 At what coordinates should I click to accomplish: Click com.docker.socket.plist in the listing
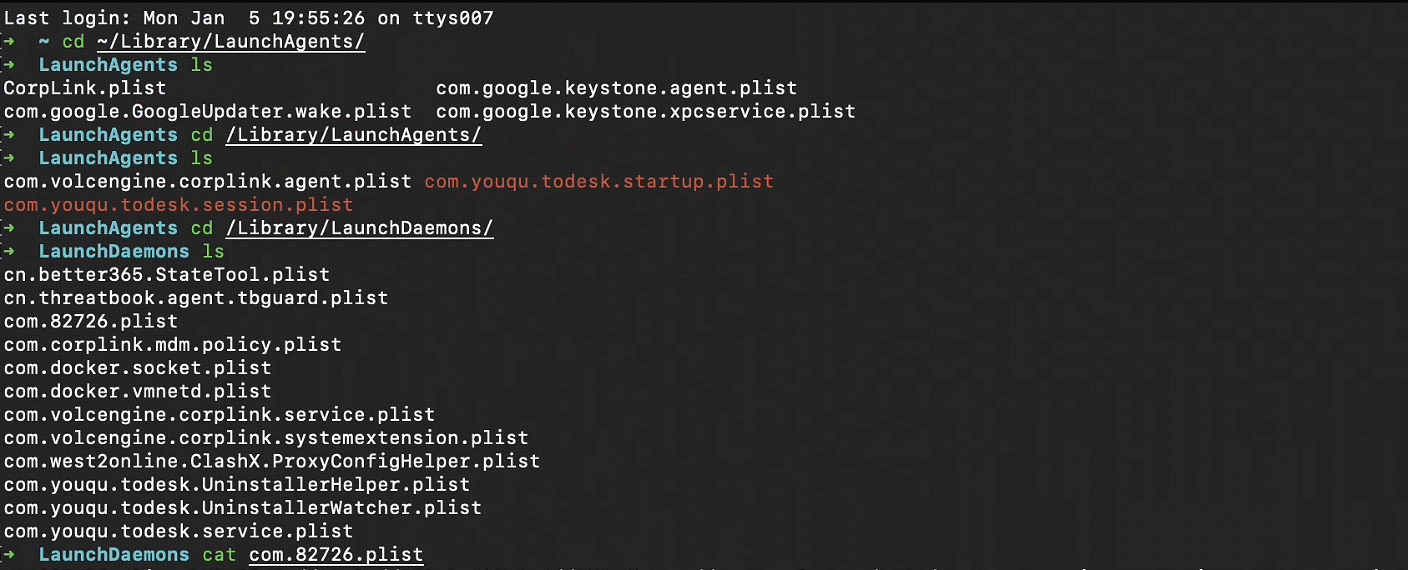coord(137,367)
